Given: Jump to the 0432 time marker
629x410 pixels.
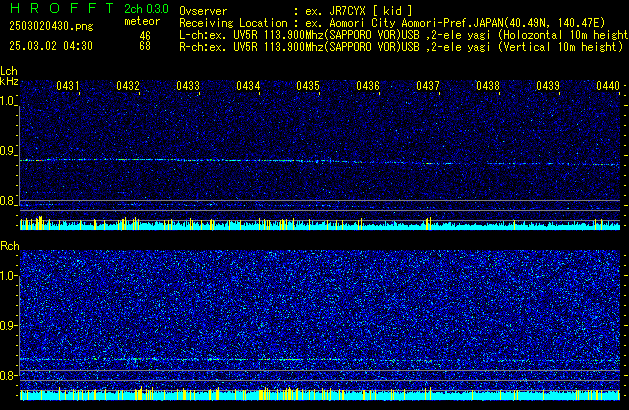Looking at the screenshot, I should 128,86.
